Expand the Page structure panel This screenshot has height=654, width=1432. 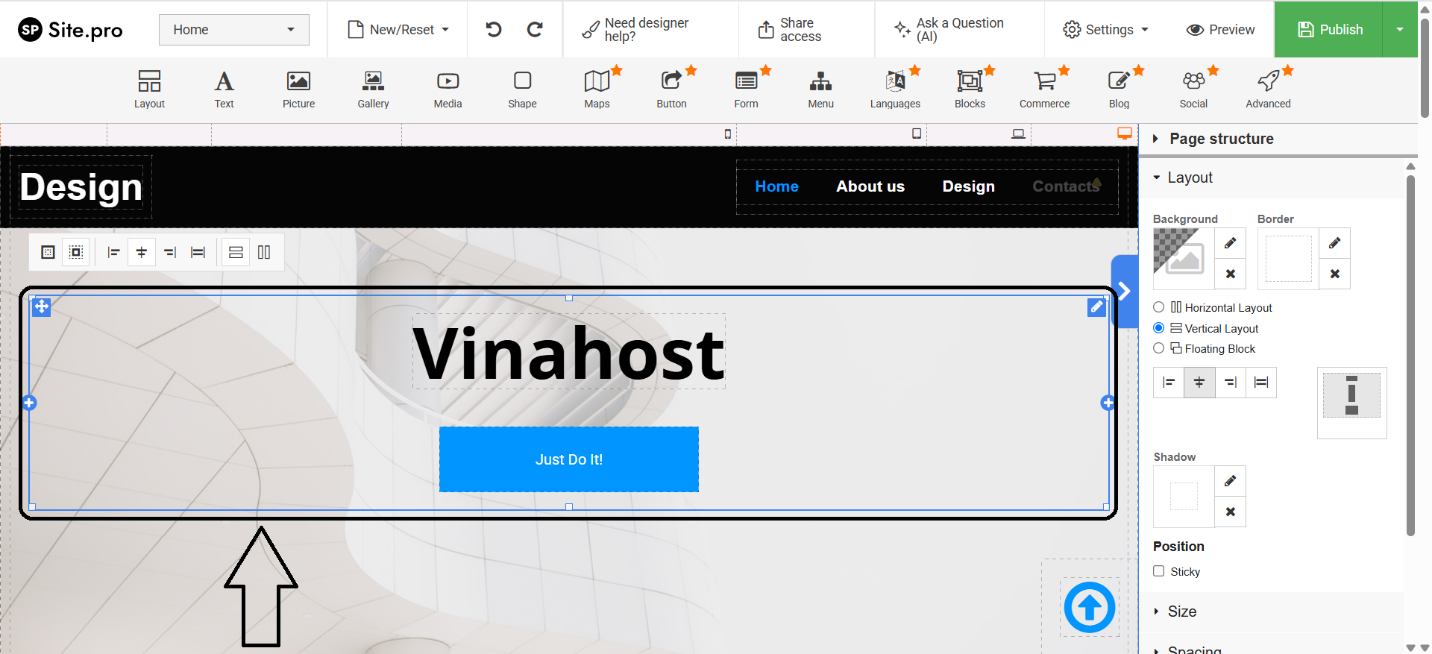(x=1221, y=139)
